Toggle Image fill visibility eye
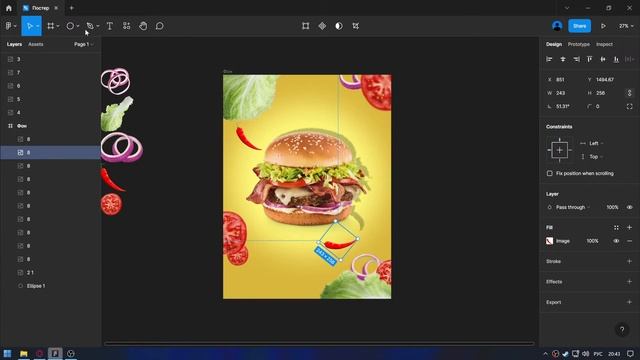The image size is (640, 360). point(616,241)
